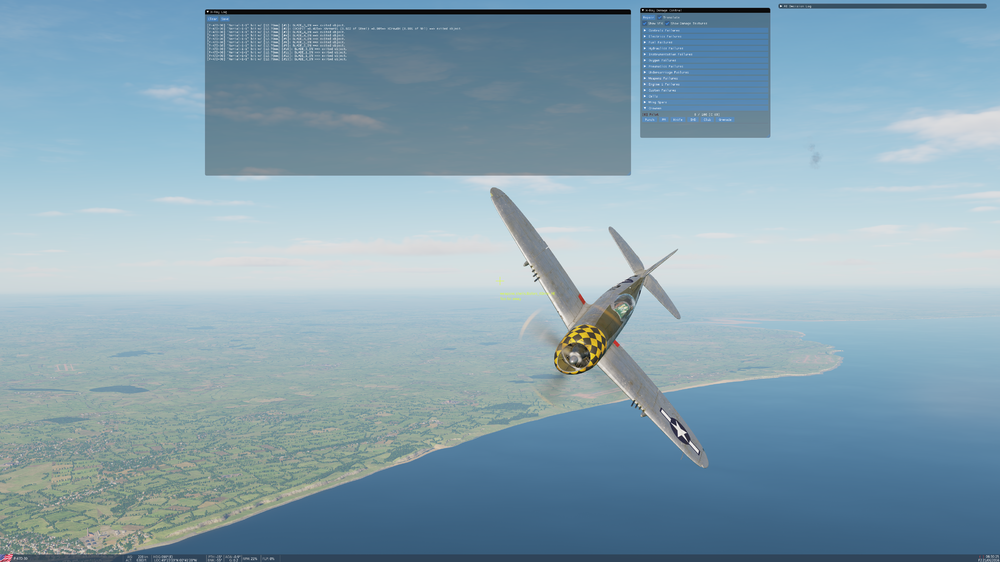Viewport: 1000px width, 562px height.
Task: Click the X-Ray Log title bar
Action: (x=418, y=11)
